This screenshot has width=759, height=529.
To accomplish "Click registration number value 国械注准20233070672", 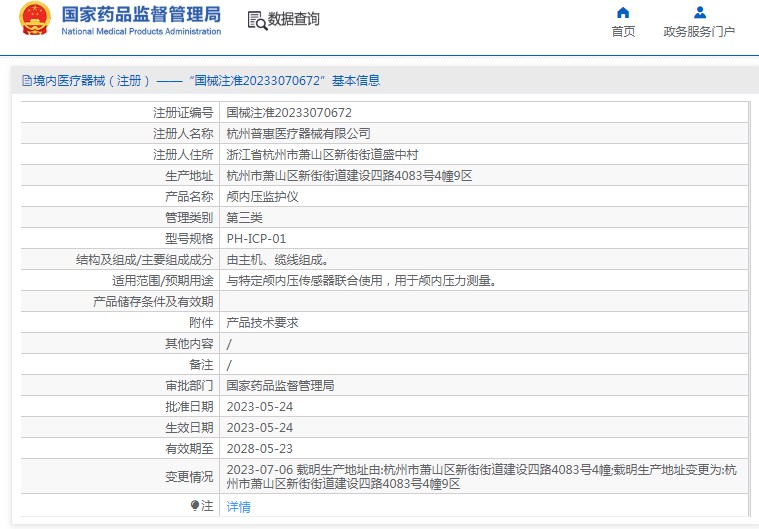I will 289,113.
